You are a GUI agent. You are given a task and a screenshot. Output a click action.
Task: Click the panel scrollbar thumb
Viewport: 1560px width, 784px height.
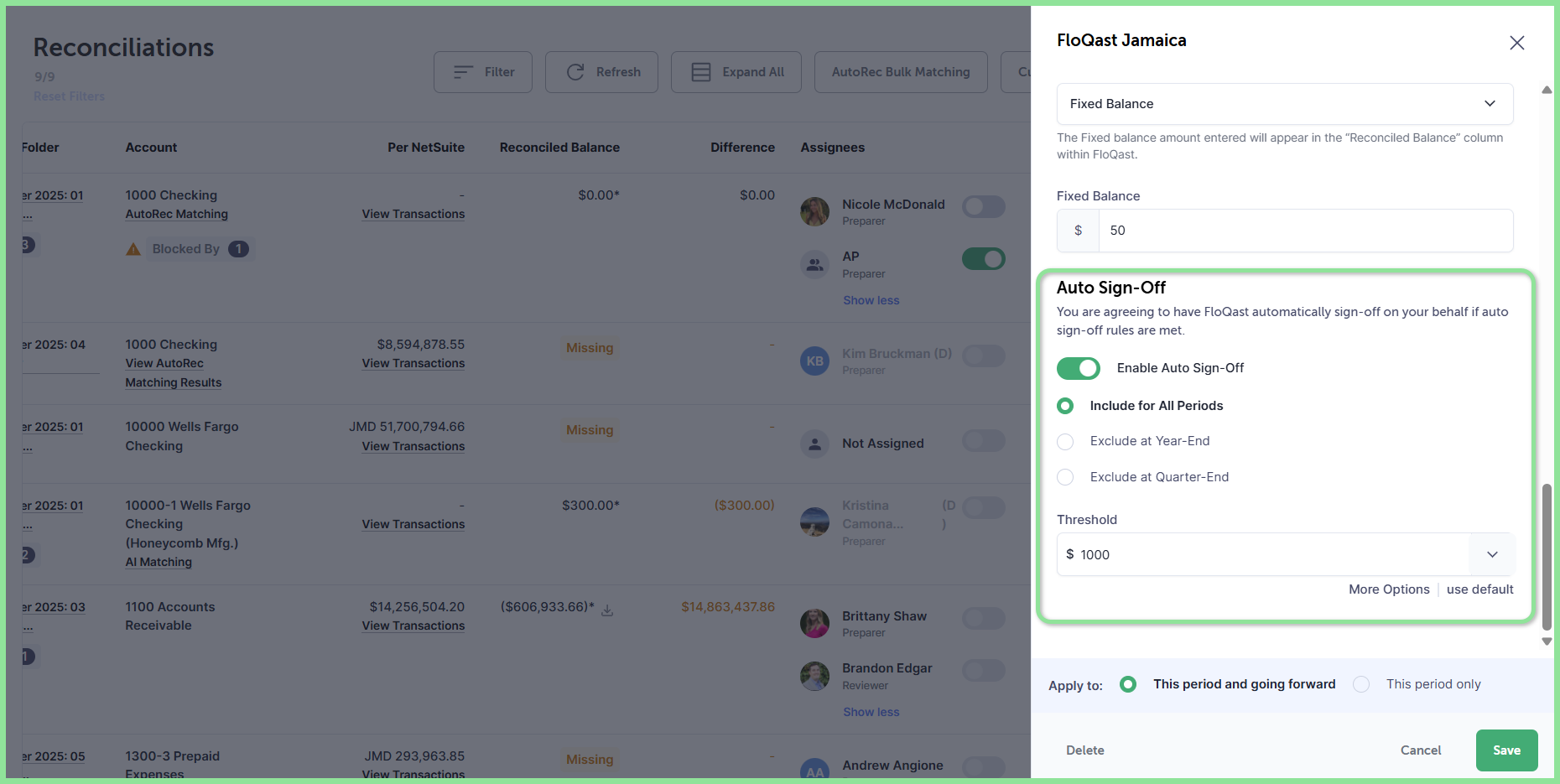pos(1547,557)
